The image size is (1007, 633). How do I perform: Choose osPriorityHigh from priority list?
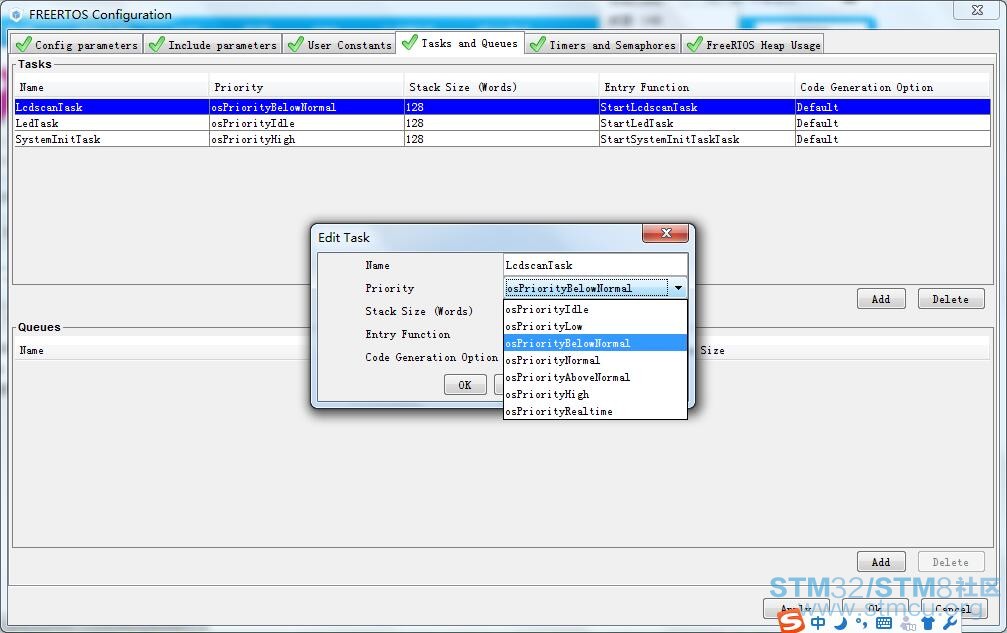[x=595, y=394]
